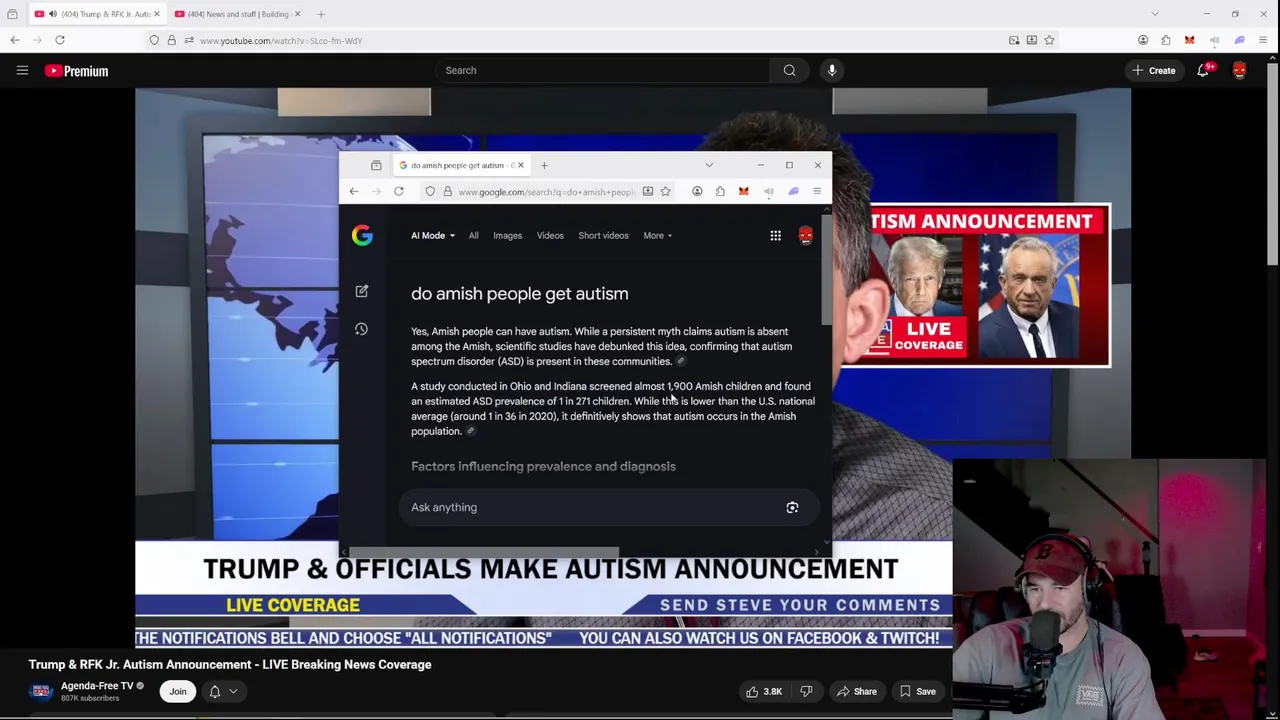Join the Agenda-Free TV channel
Viewport: 1280px width, 720px height.
(178, 691)
